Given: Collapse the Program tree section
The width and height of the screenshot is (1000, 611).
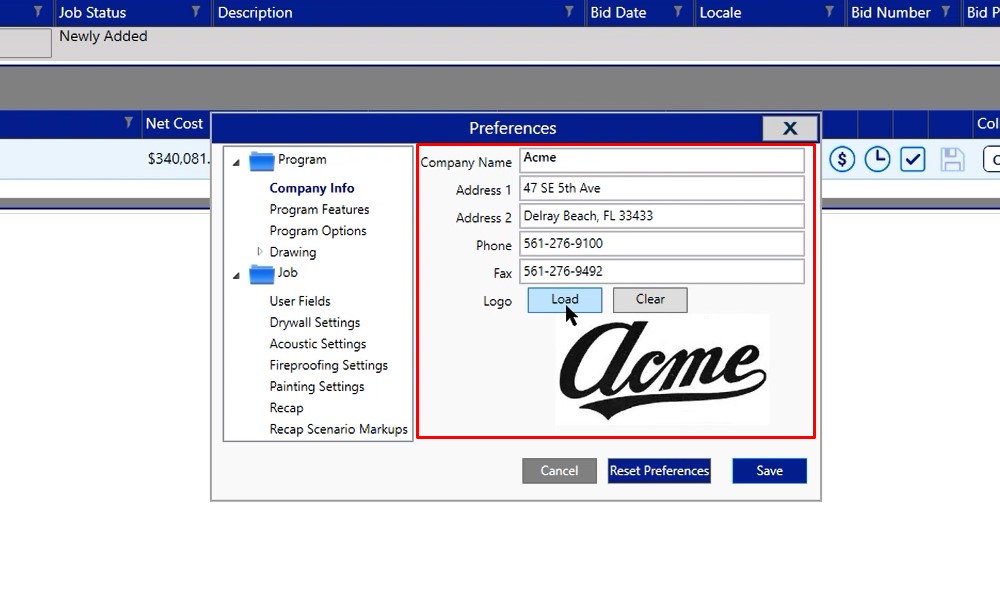Looking at the screenshot, I should [x=236, y=161].
